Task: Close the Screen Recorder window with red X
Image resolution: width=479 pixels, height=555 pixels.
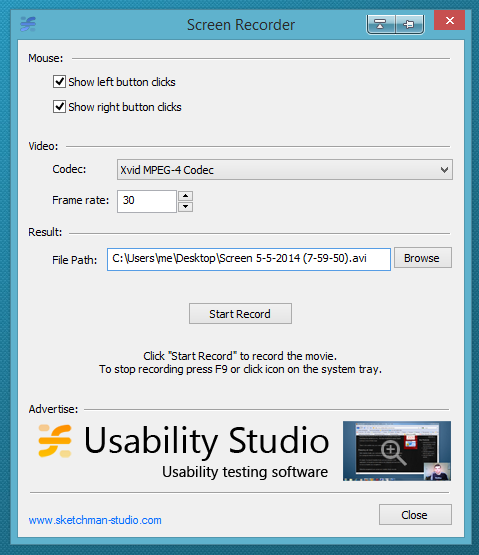Action: click(x=450, y=21)
